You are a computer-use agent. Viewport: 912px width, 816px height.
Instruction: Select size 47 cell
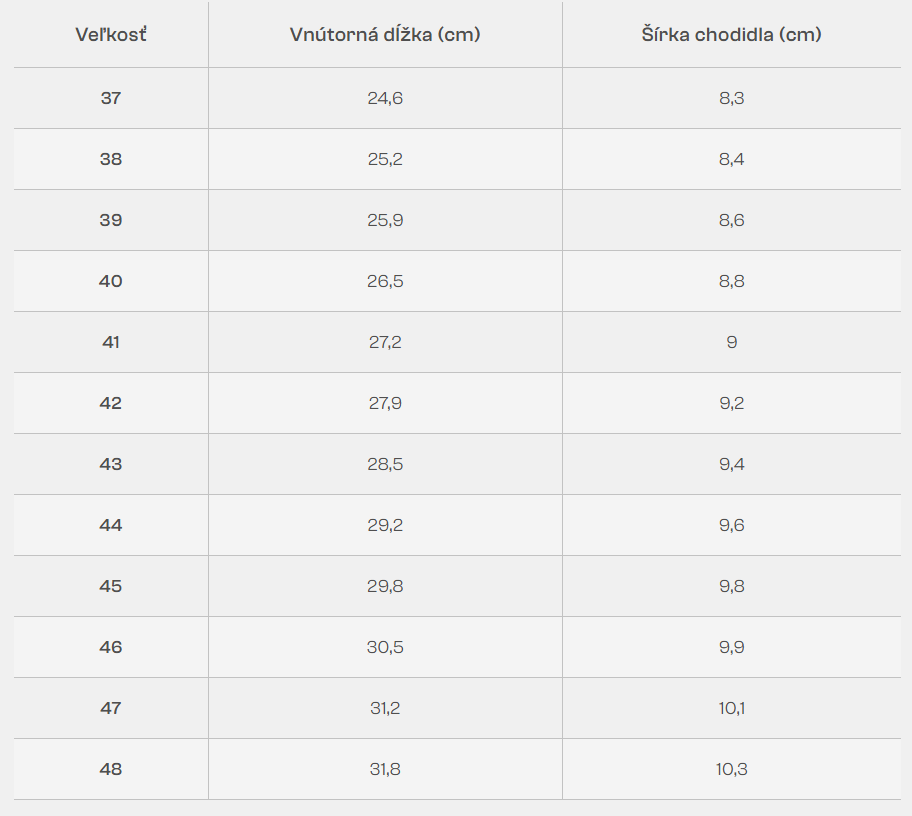point(111,708)
